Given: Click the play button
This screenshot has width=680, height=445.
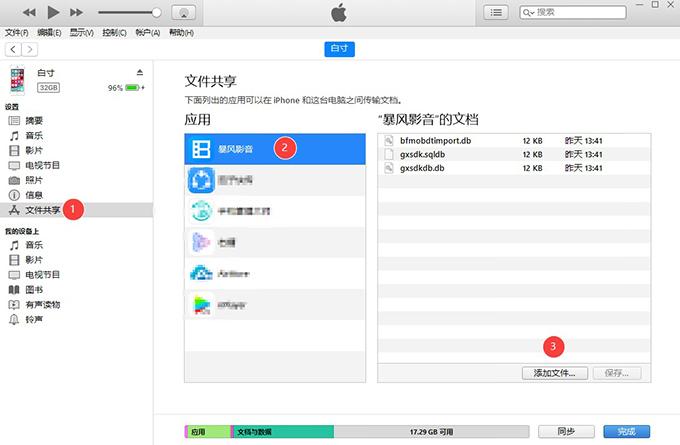Looking at the screenshot, I should (53, 12).
